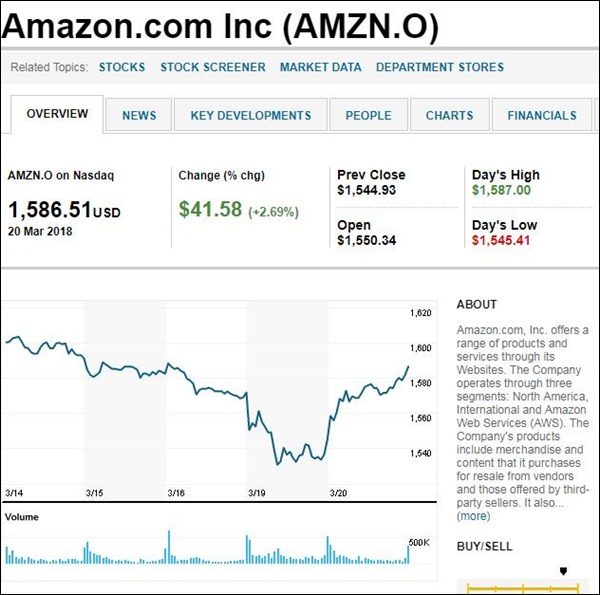Go to the FINANCIALS tab
This screenshot has height=595, width=600.
click(541, 115)
